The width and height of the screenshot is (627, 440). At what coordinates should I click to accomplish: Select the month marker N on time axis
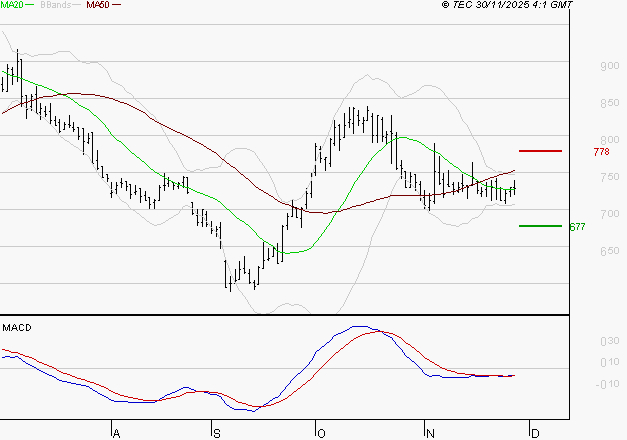tap(430, 433)
